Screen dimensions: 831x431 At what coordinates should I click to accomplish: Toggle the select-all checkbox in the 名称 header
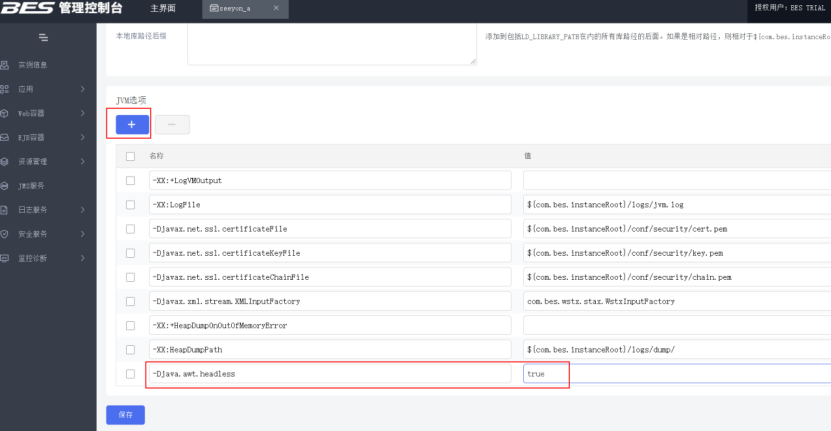(x=130, y=156)
